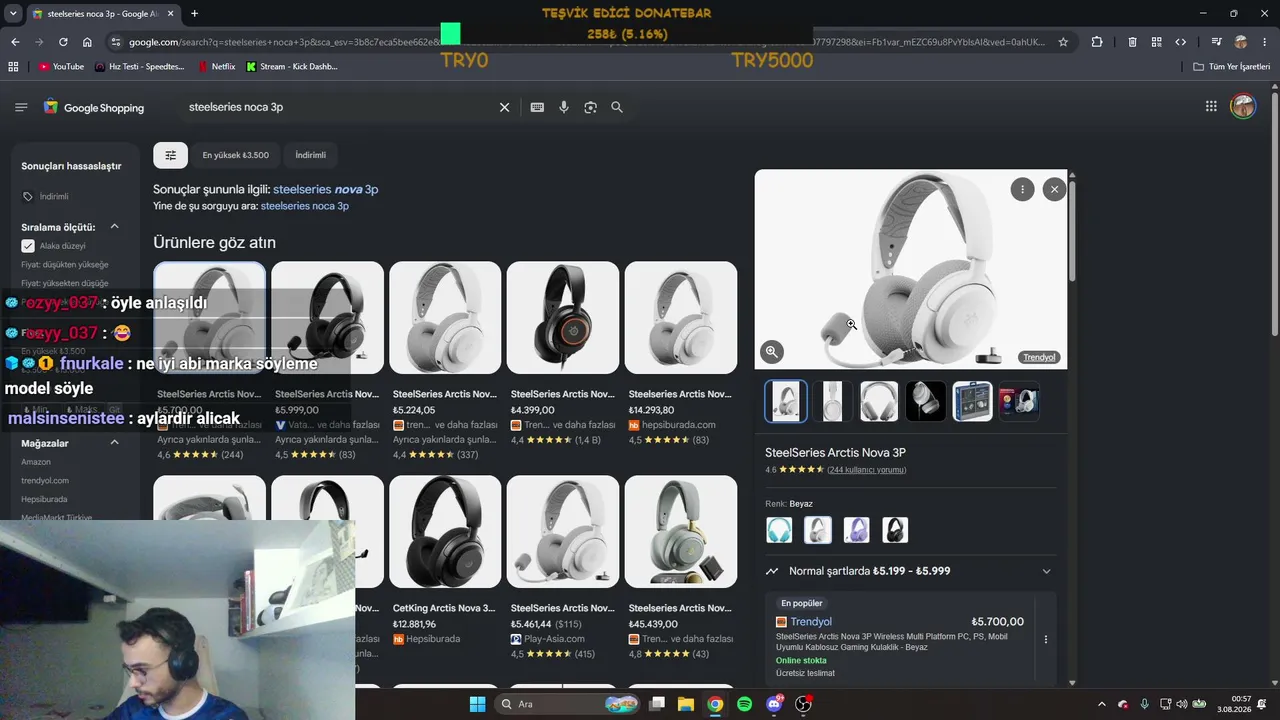1280x720 pixels.
Task: Select the black headset color swatch
Action: (x=895, y=530)
